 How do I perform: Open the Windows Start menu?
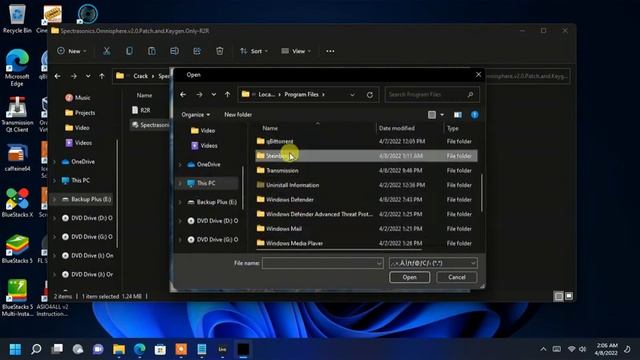coord(16,349)
